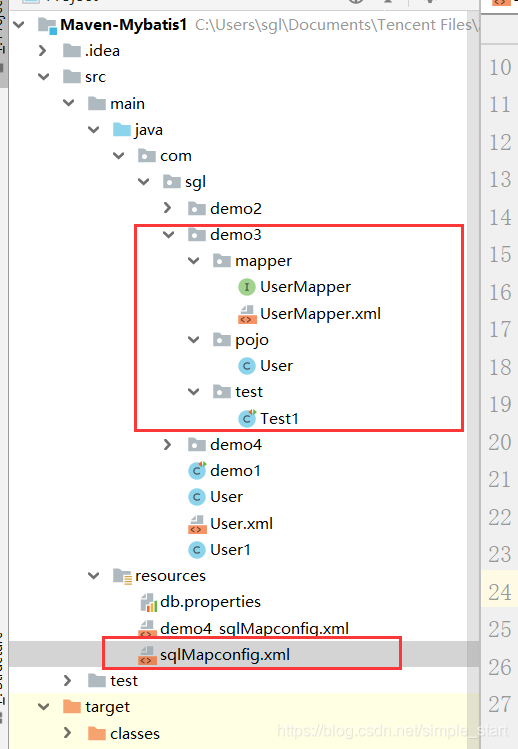Expand the demo2 package
The height and width of the screenshot is (749, 518).
(x=167, y=208)
